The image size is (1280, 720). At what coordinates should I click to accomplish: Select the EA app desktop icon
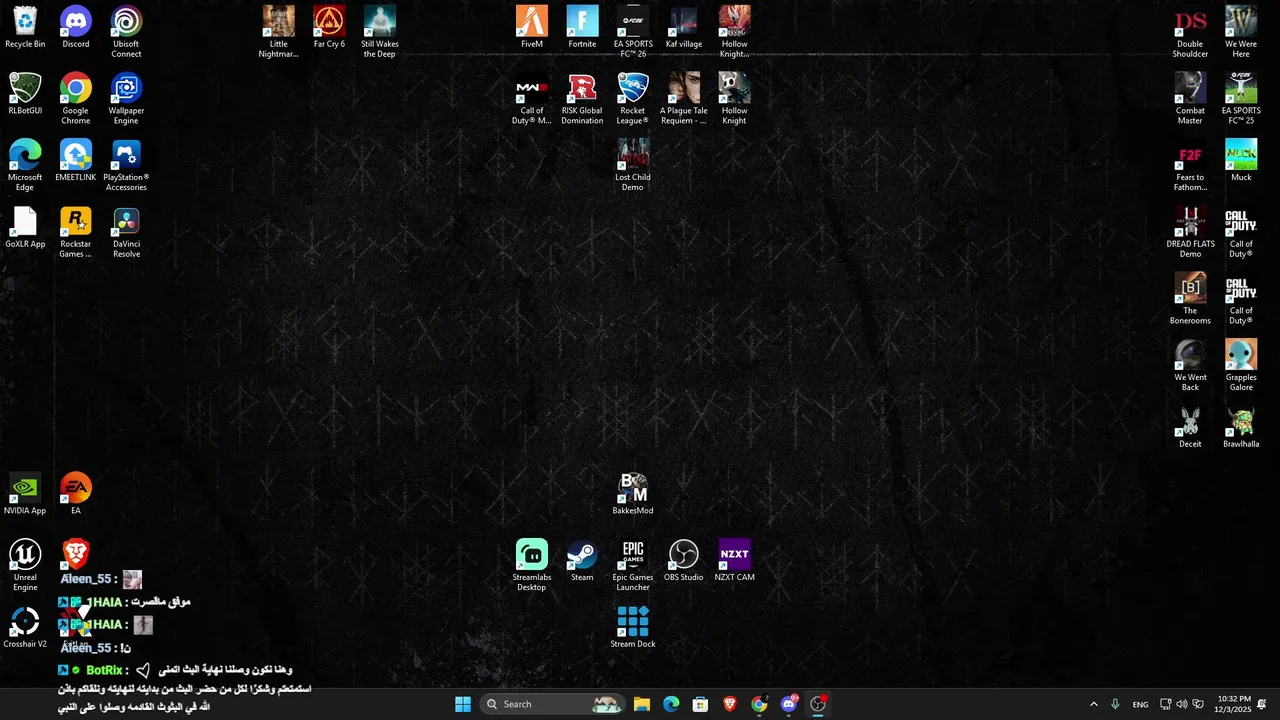76,495
